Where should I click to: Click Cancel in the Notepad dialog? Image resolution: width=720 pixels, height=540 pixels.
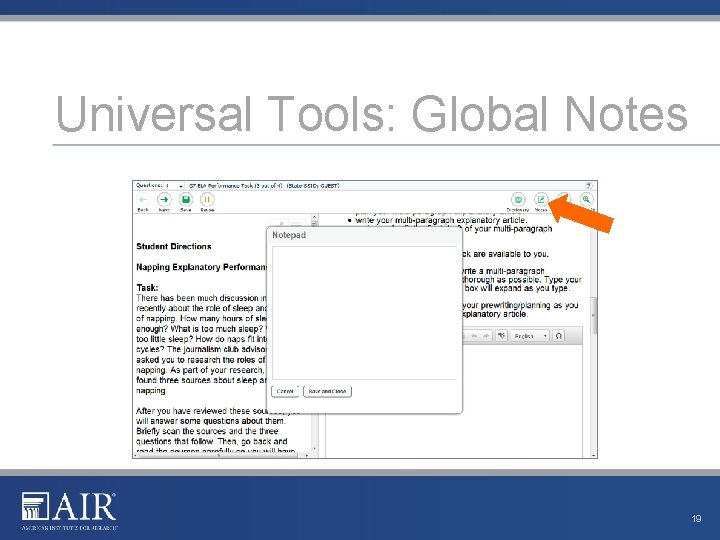285,391
